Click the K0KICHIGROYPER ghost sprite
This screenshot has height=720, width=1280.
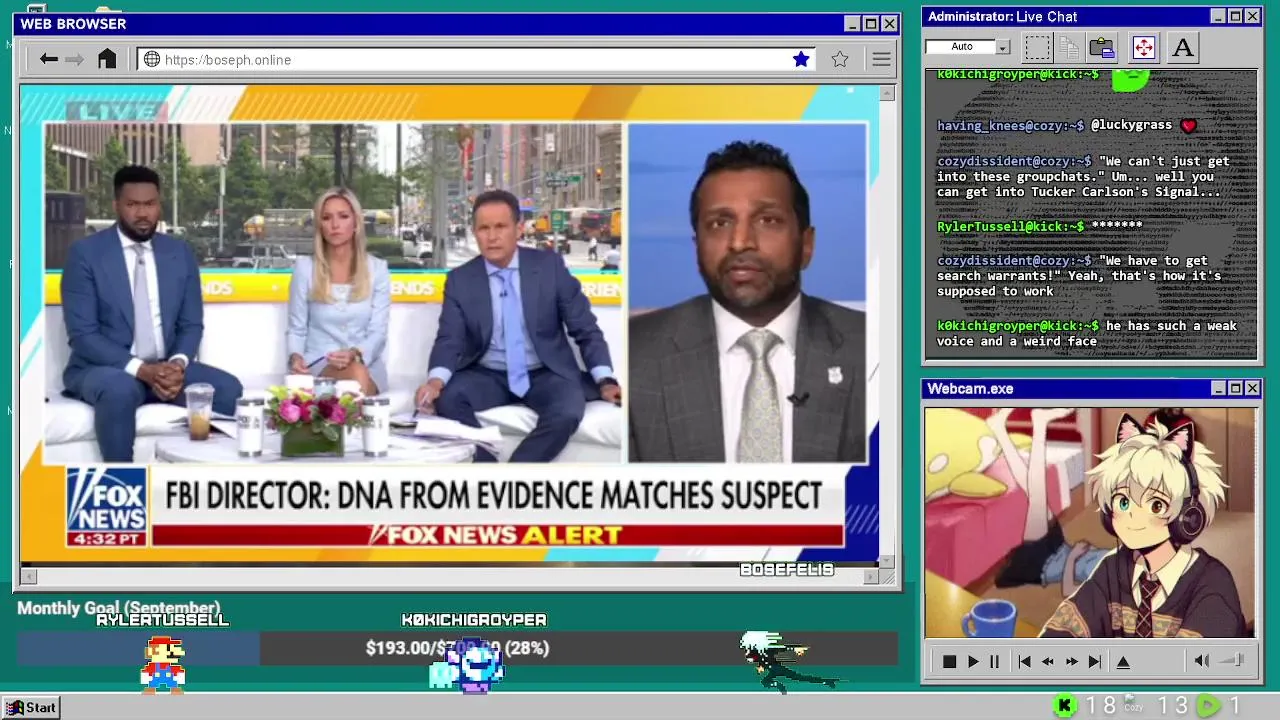click(467, 665)
